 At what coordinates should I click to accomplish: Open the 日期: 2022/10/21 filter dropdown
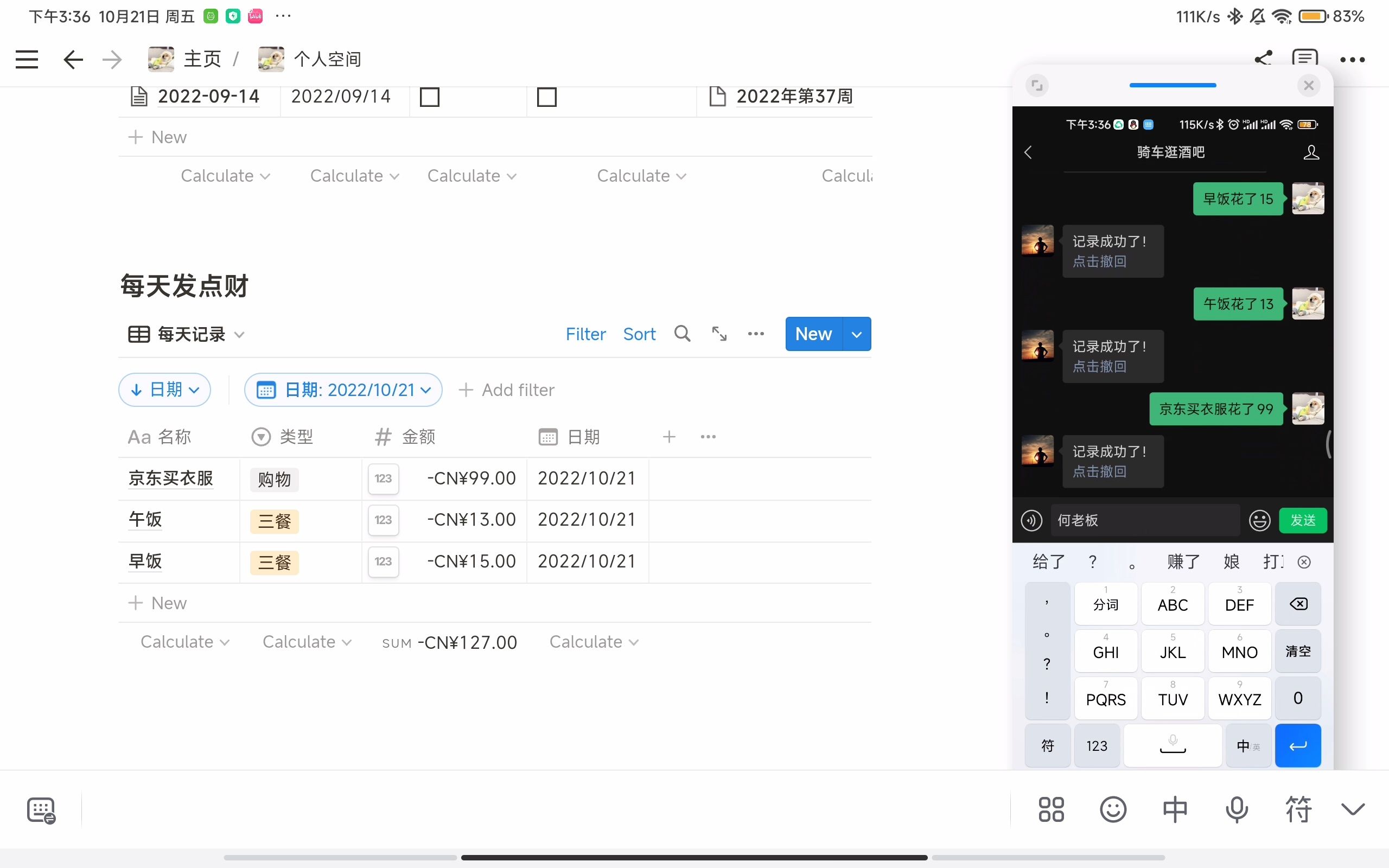point(343,389)
